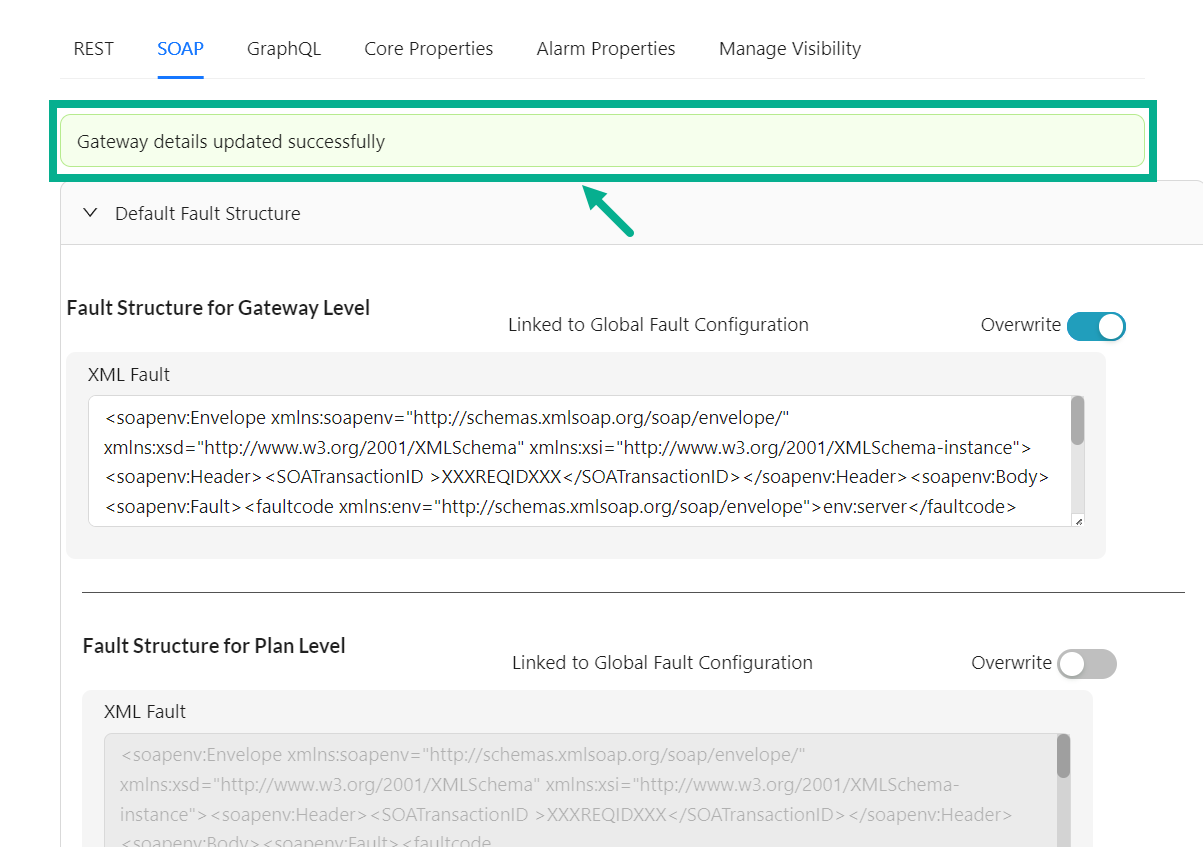
Task: Click the 'Gateway details updated successfully' banner
Action: [602, 141]
